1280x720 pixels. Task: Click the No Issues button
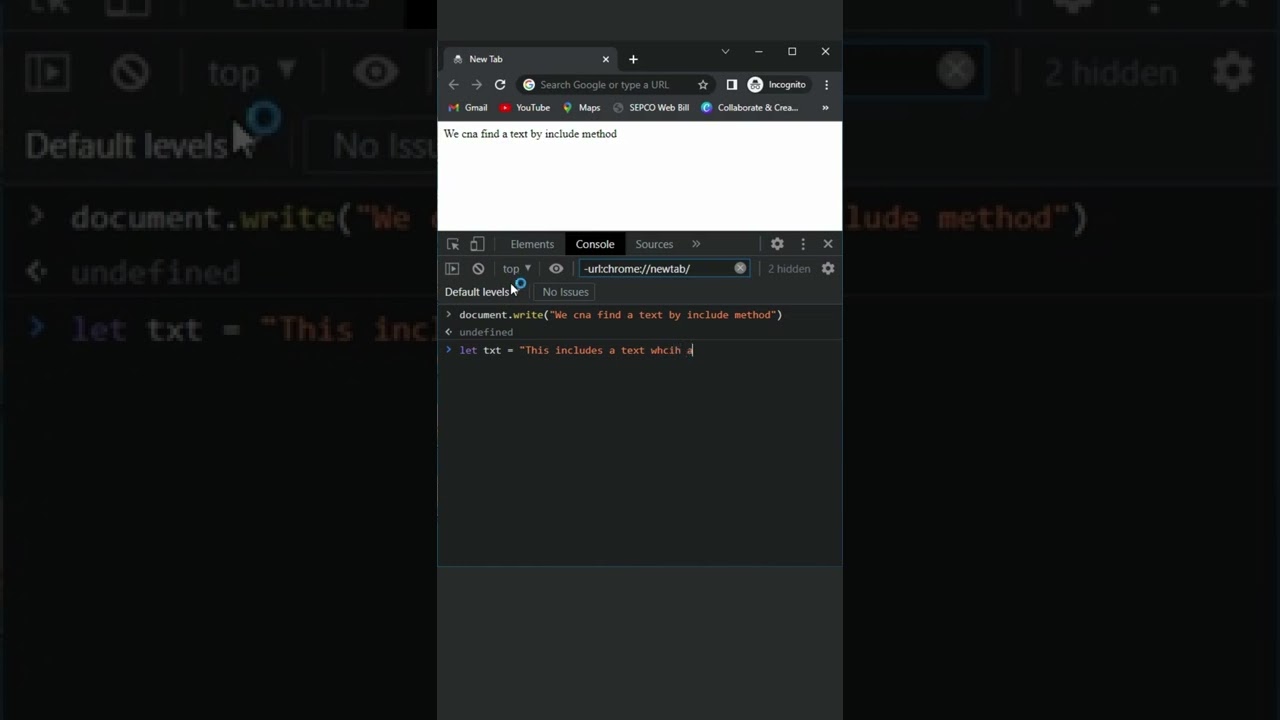pyautogui.click(x=565, y=292)
